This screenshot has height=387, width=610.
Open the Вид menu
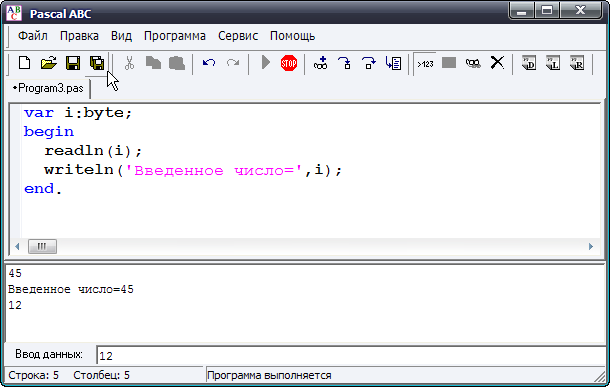pos(121,36)
